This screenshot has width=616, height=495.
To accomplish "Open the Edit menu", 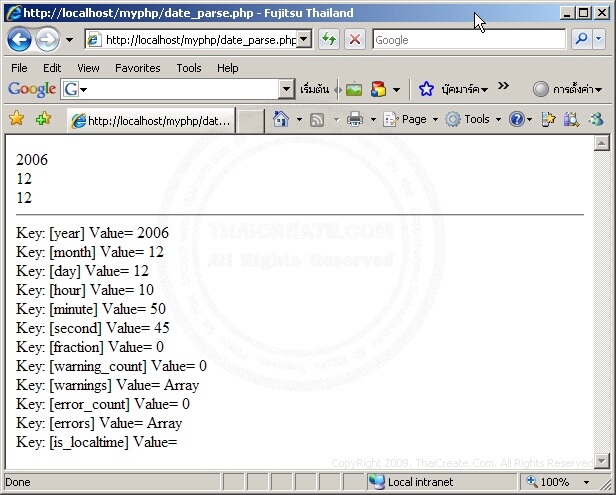I will tap(52, 68).
